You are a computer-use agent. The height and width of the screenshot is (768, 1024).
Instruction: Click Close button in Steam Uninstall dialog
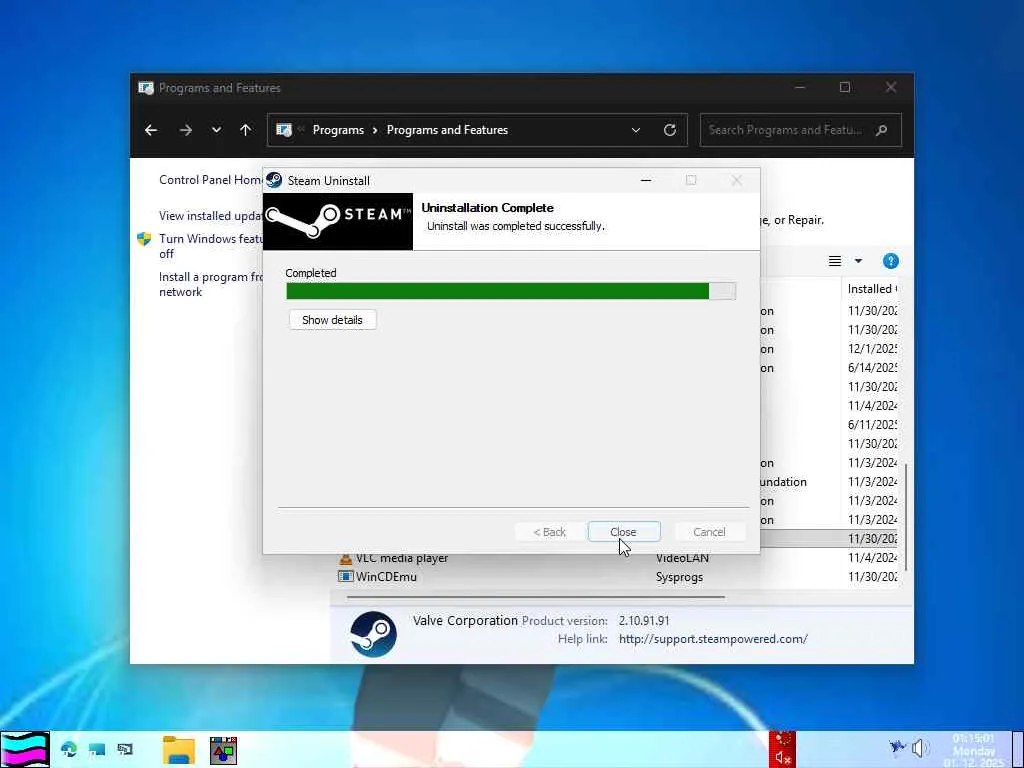click(x=624, y=532)
